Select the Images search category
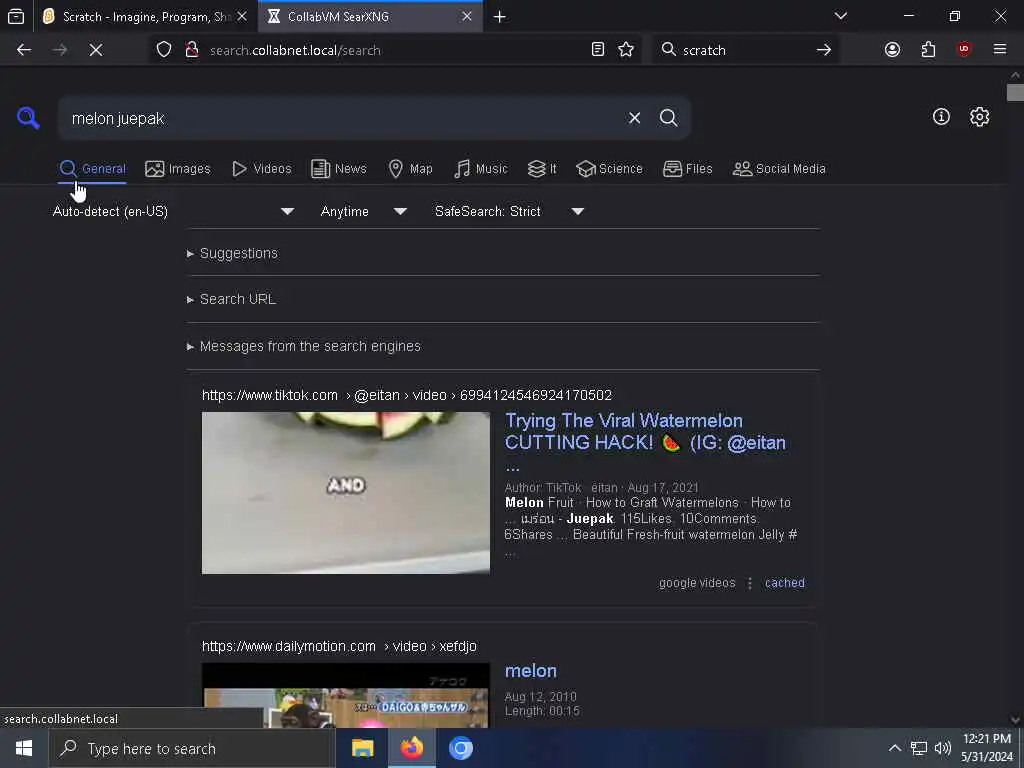 pyautogui.click(x=178, y=169)
